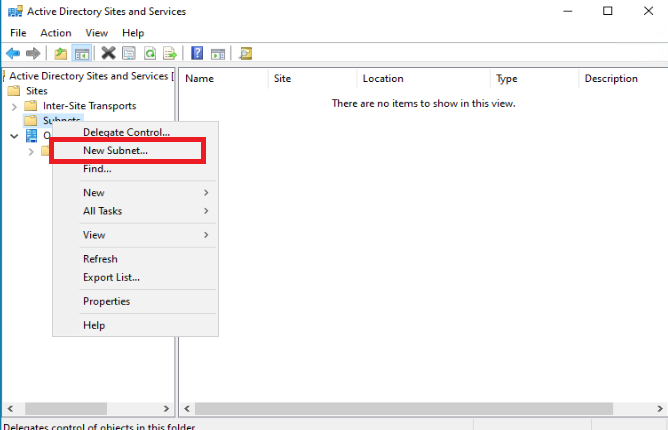This screenshot has width=668, height=430.
Task: Click the tree pane horizontal scrollbar thumb
Action: pos(66,409)
